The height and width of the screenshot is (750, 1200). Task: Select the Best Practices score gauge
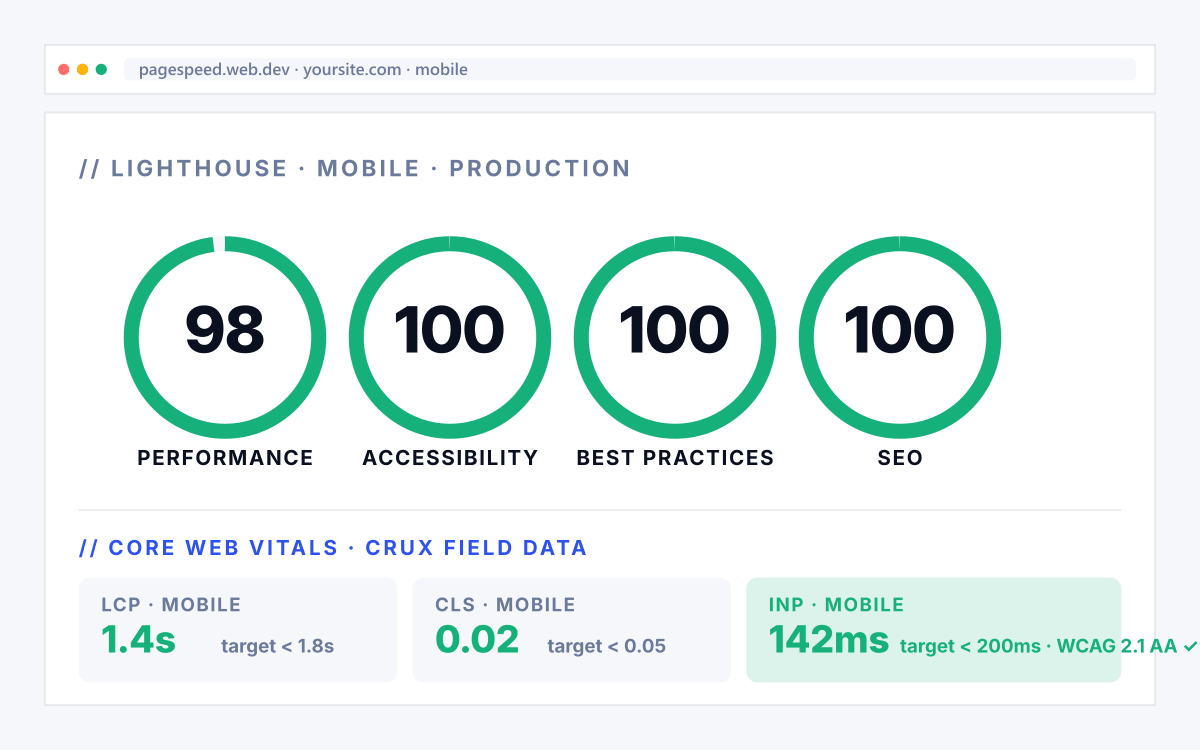pos(675,336)
